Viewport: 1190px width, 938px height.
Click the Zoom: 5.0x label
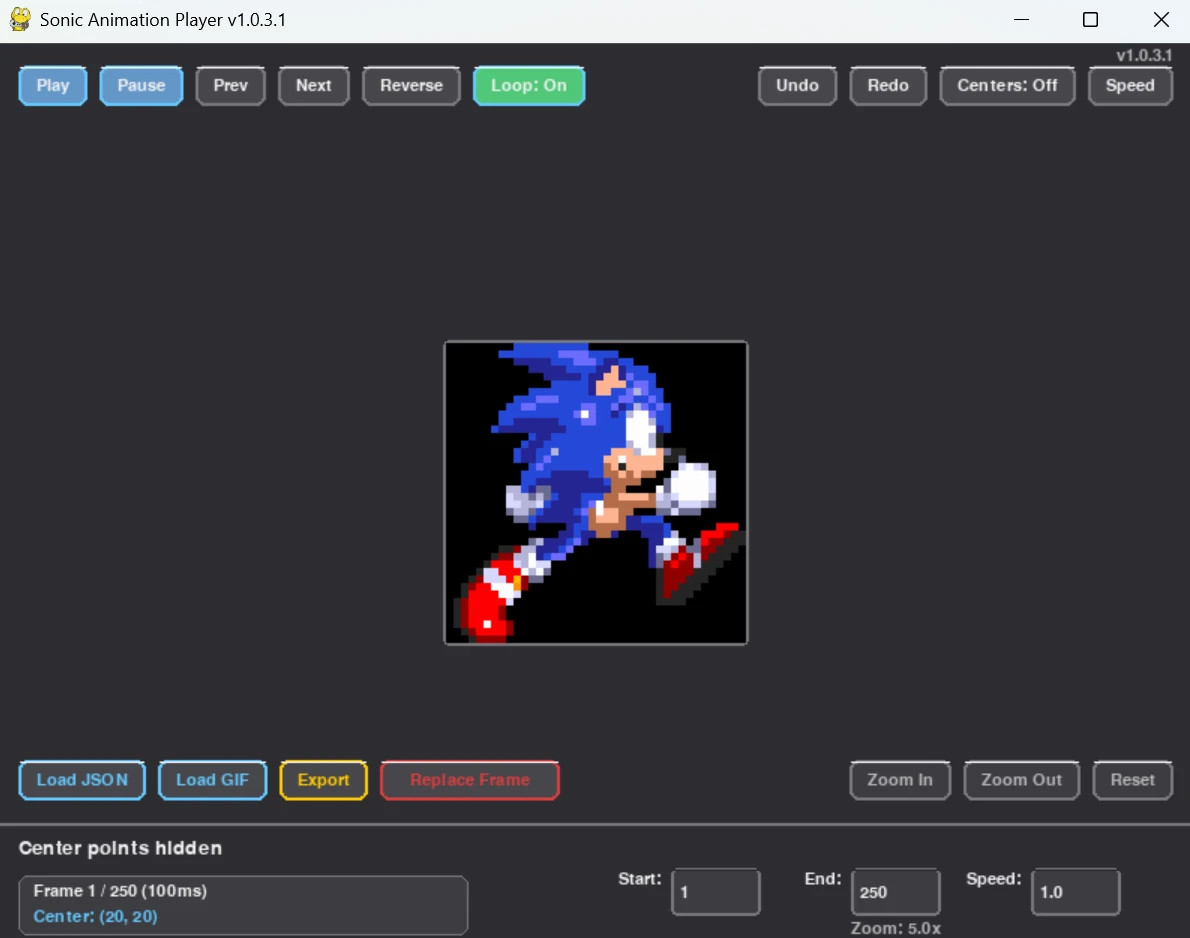coord(896,928)
